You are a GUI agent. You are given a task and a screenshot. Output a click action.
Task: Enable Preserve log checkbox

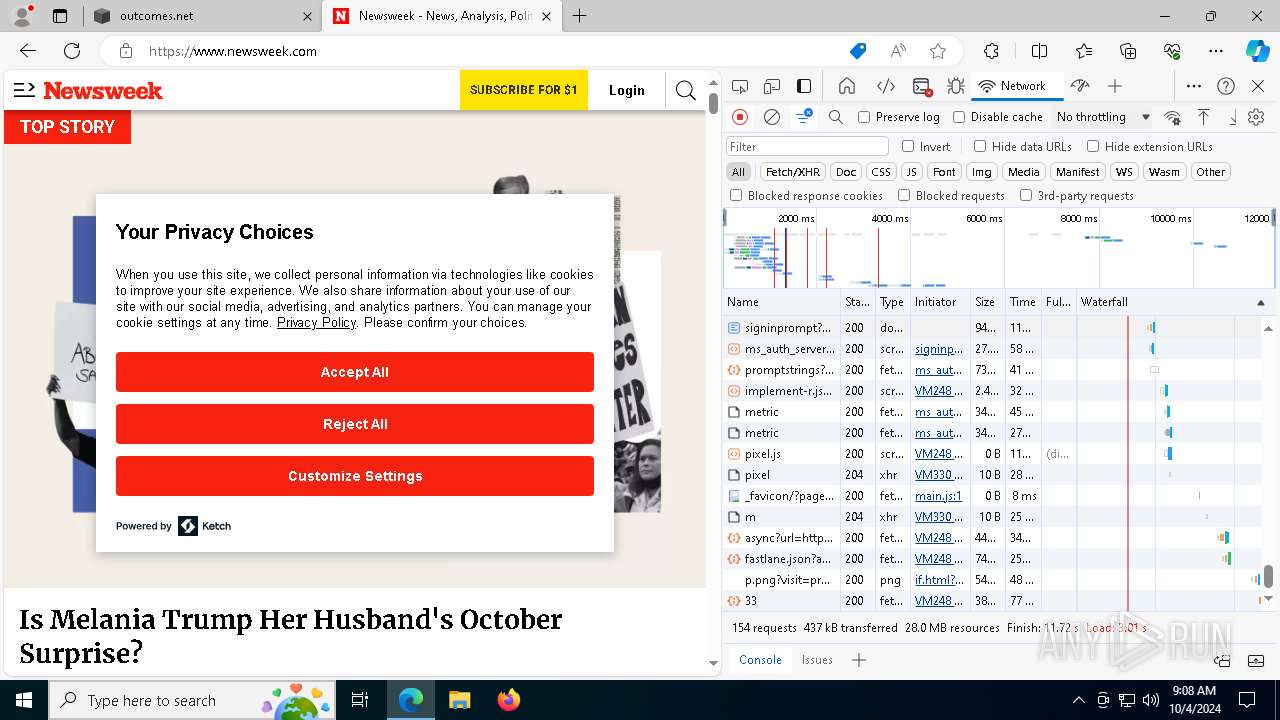[864, 117]
